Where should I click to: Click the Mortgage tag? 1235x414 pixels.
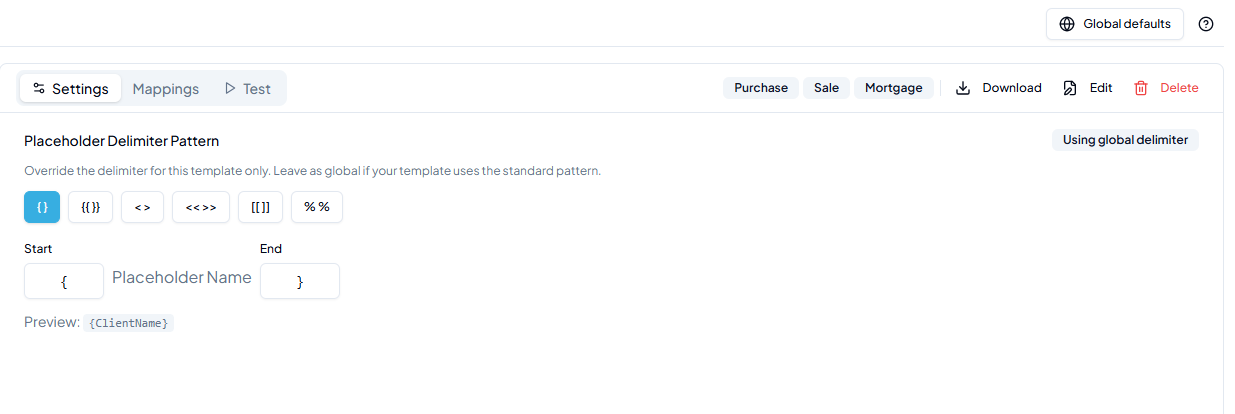click(894, 88)
